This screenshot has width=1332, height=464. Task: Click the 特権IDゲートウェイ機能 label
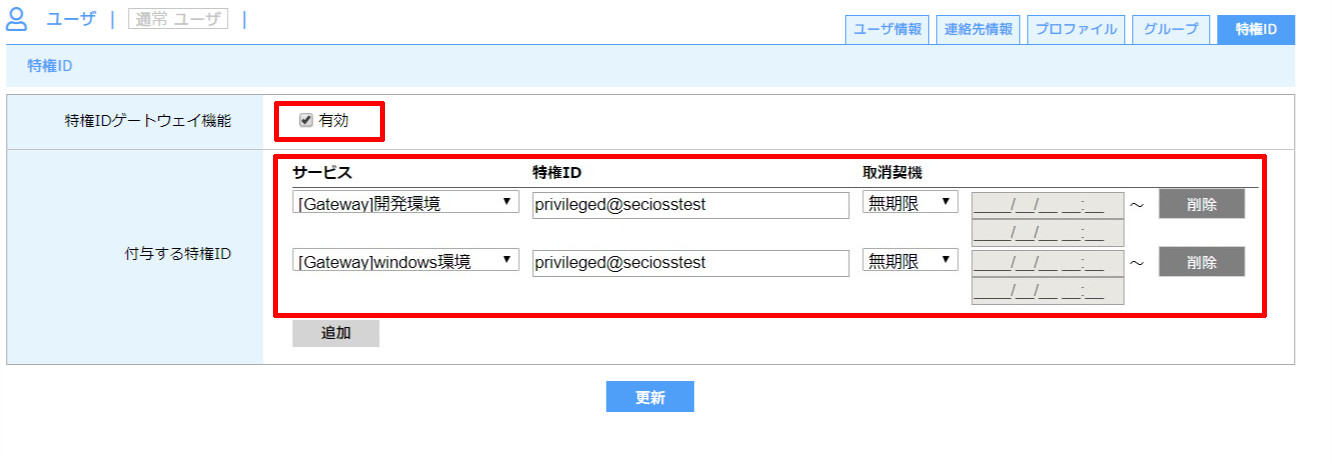(147, 121)
